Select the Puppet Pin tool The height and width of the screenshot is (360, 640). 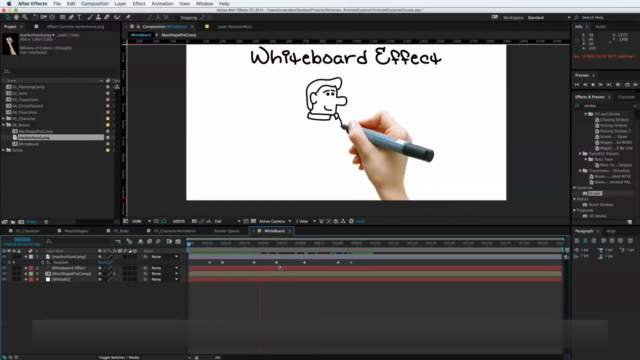click(128, 17)
